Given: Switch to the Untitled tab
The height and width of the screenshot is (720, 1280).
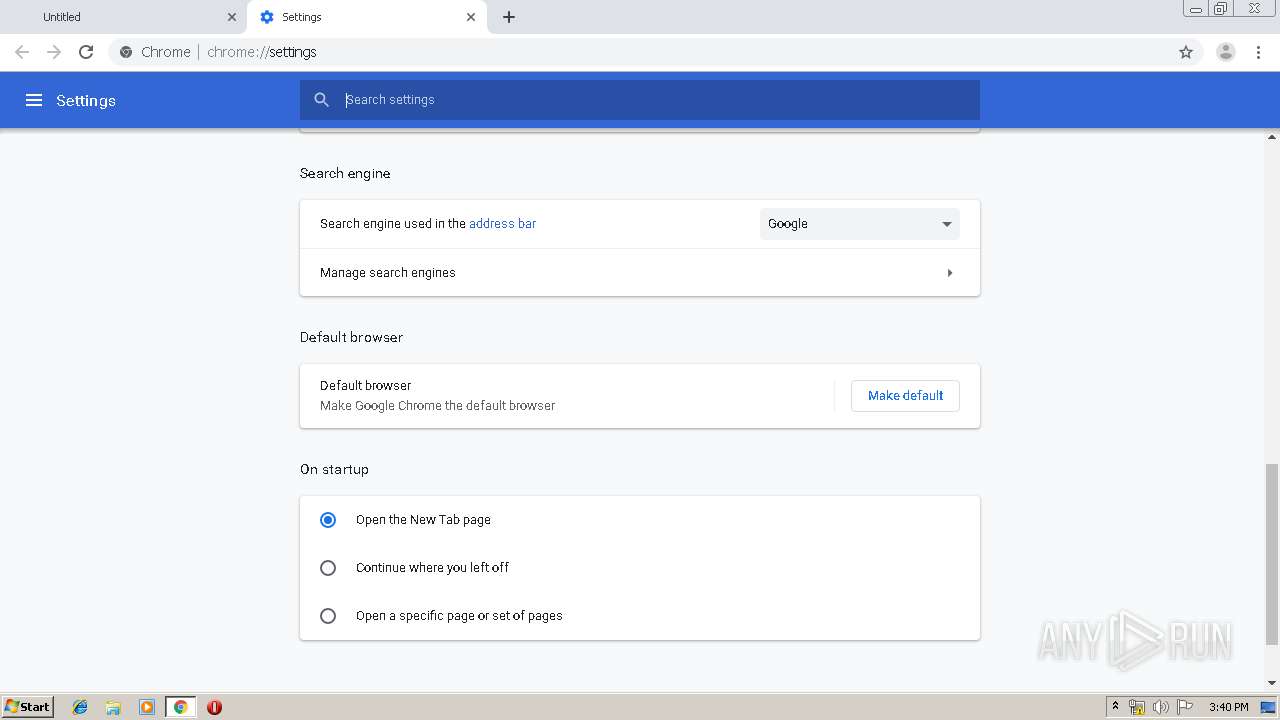Looking at the screenshot, I should (125, 17).
